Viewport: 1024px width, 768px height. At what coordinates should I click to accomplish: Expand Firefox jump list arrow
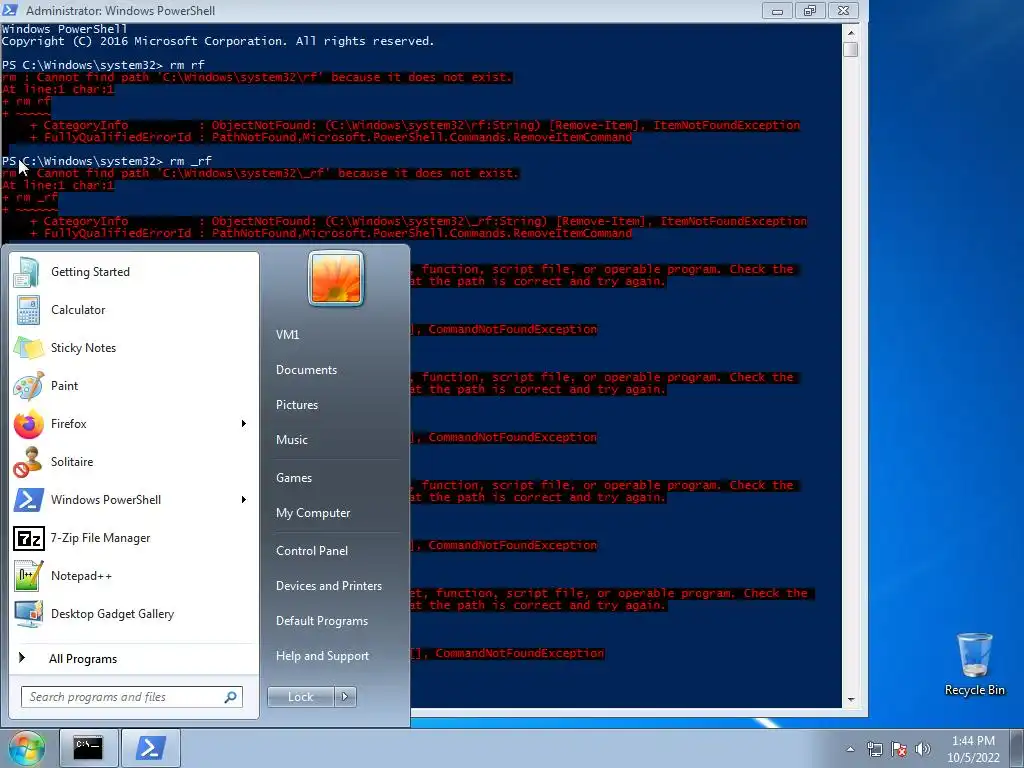244,424
